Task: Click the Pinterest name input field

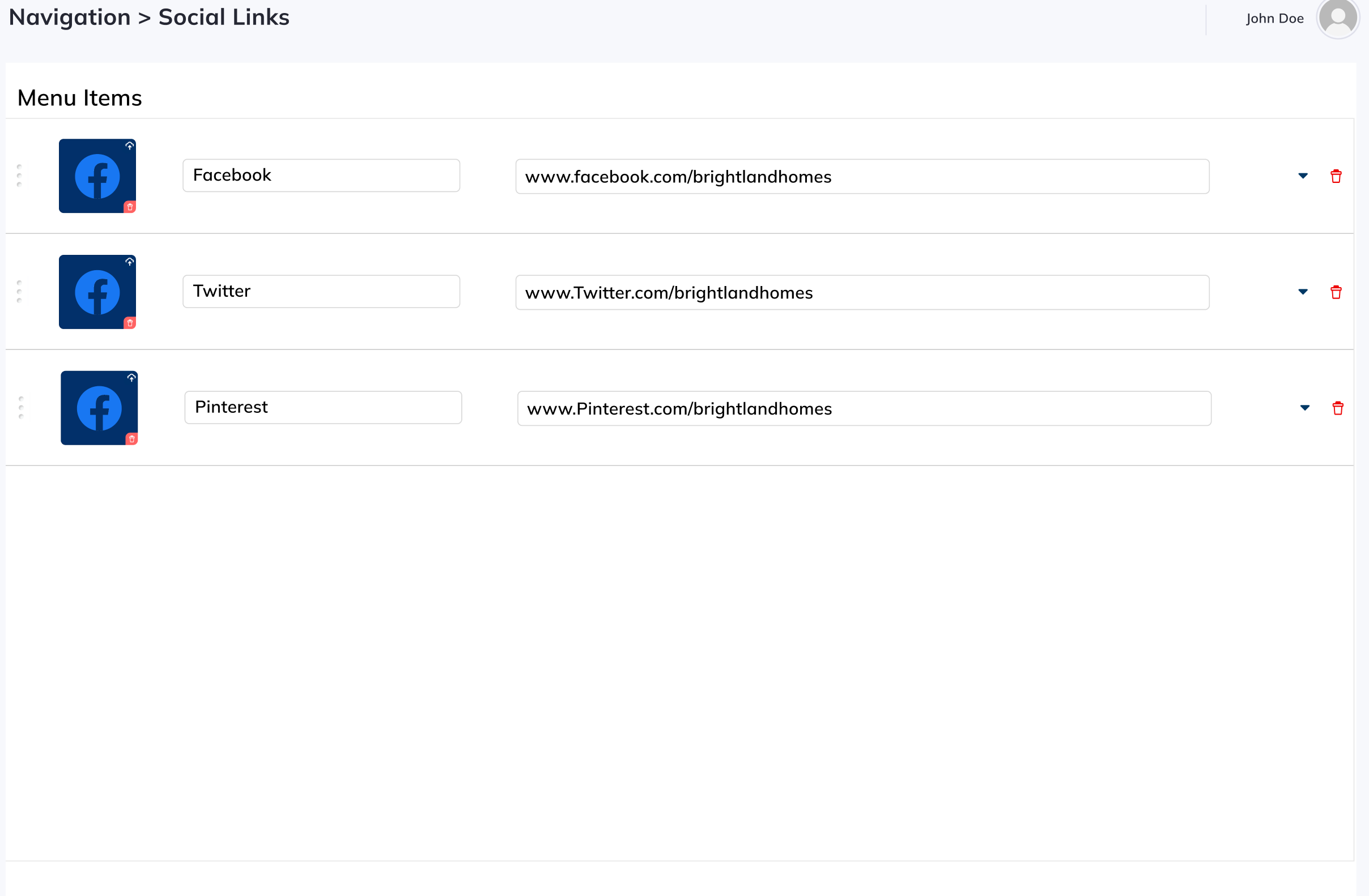Action: pyautogui.click(x=322, y=408)
